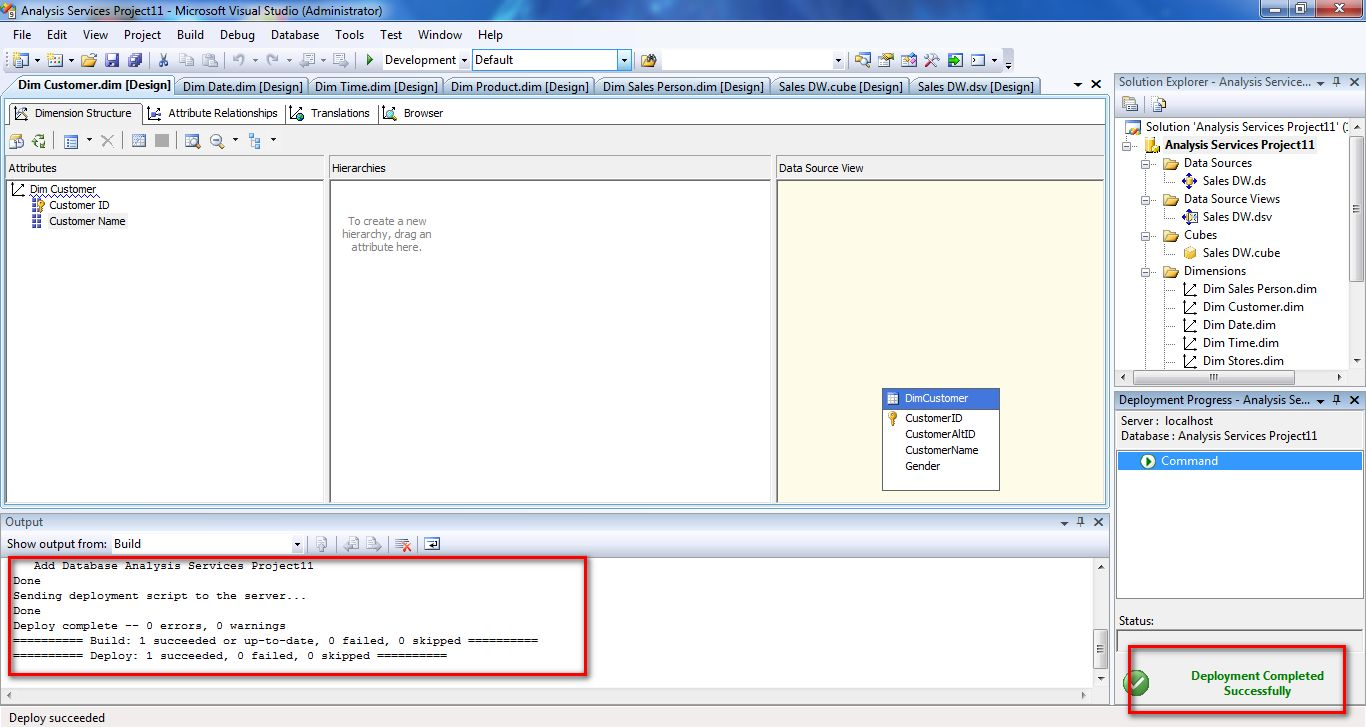Open the Database menu

pyautogui.click(x=295, y=35)
